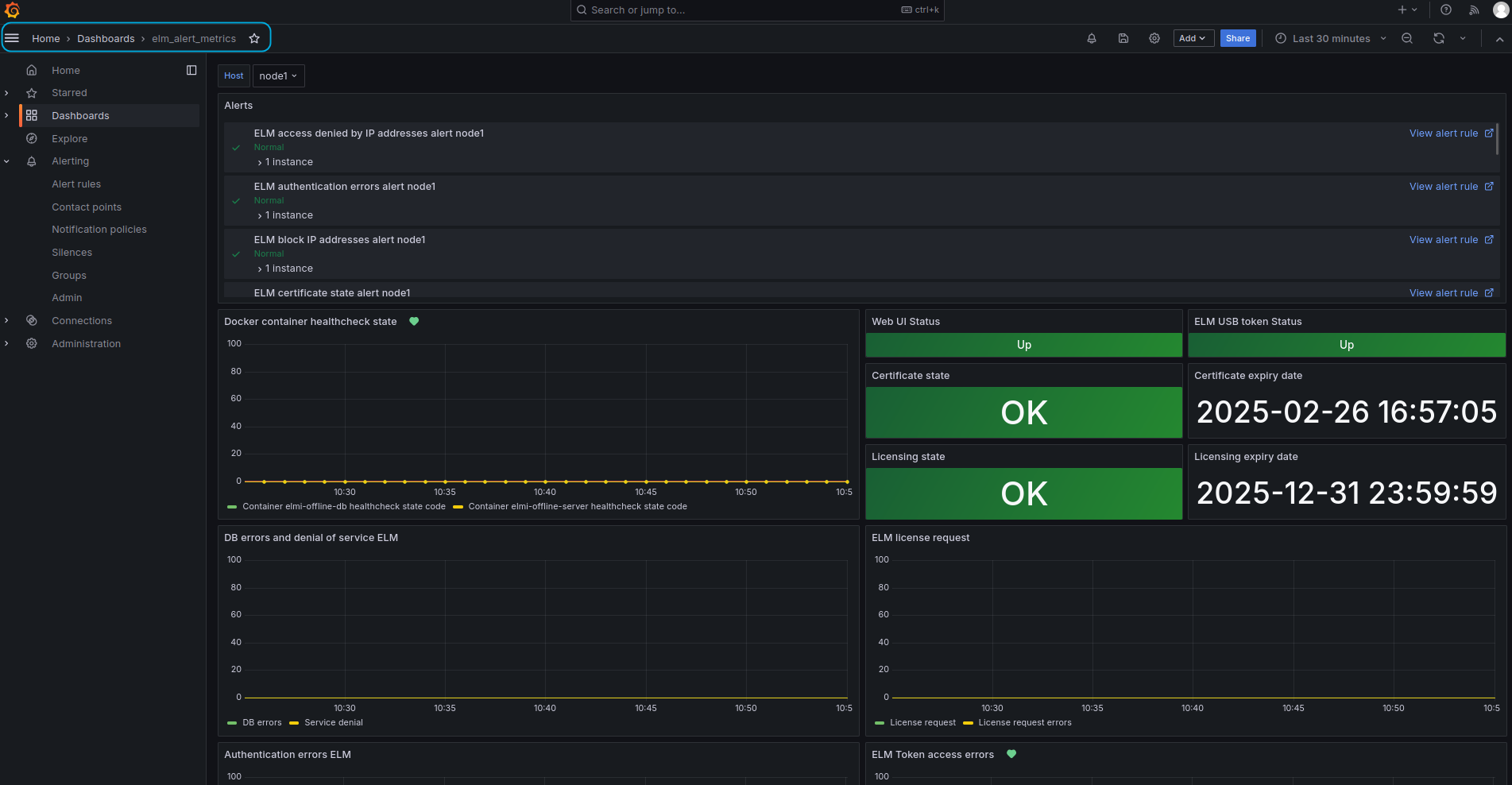This screenshot has height=785, width=1512.
Task: Open dashboard settings gear icon
Action: 1154,38
